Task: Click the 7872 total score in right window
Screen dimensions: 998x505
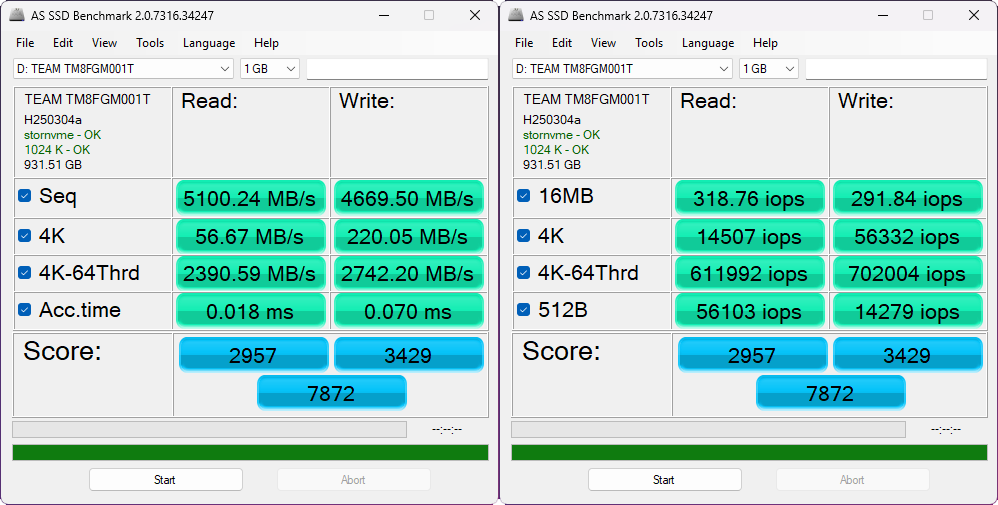Action: click(x=831, y=392)
